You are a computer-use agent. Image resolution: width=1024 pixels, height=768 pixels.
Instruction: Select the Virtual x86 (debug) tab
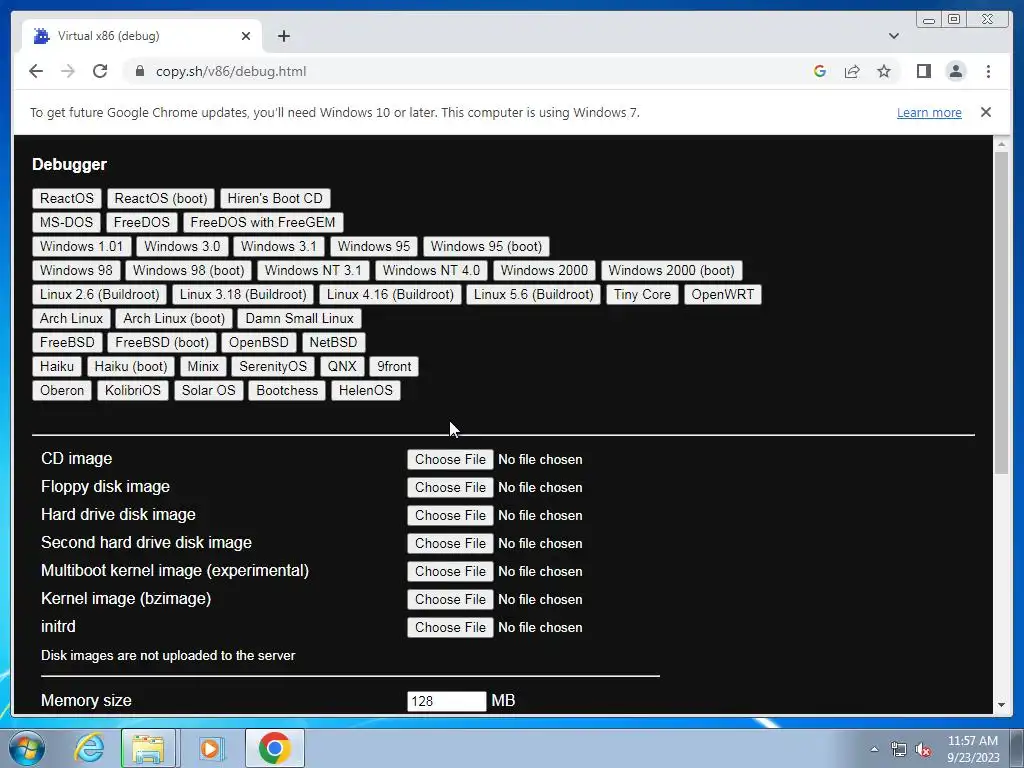point(142,36)
